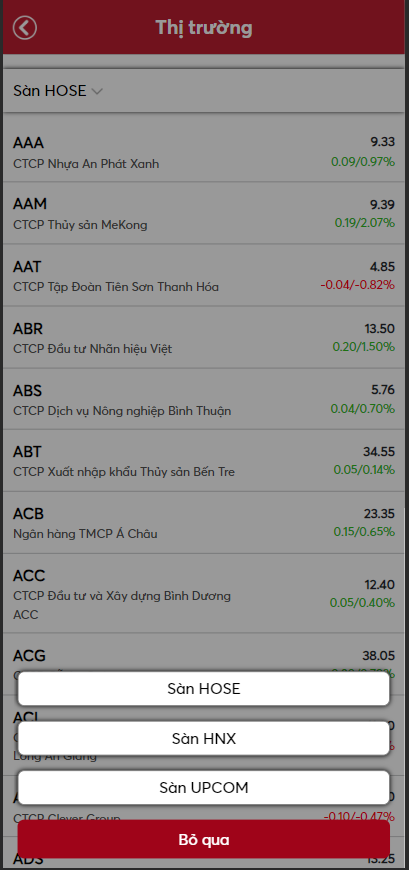Click AAT negative change -0.04/-0.82%

pos(357,285)
